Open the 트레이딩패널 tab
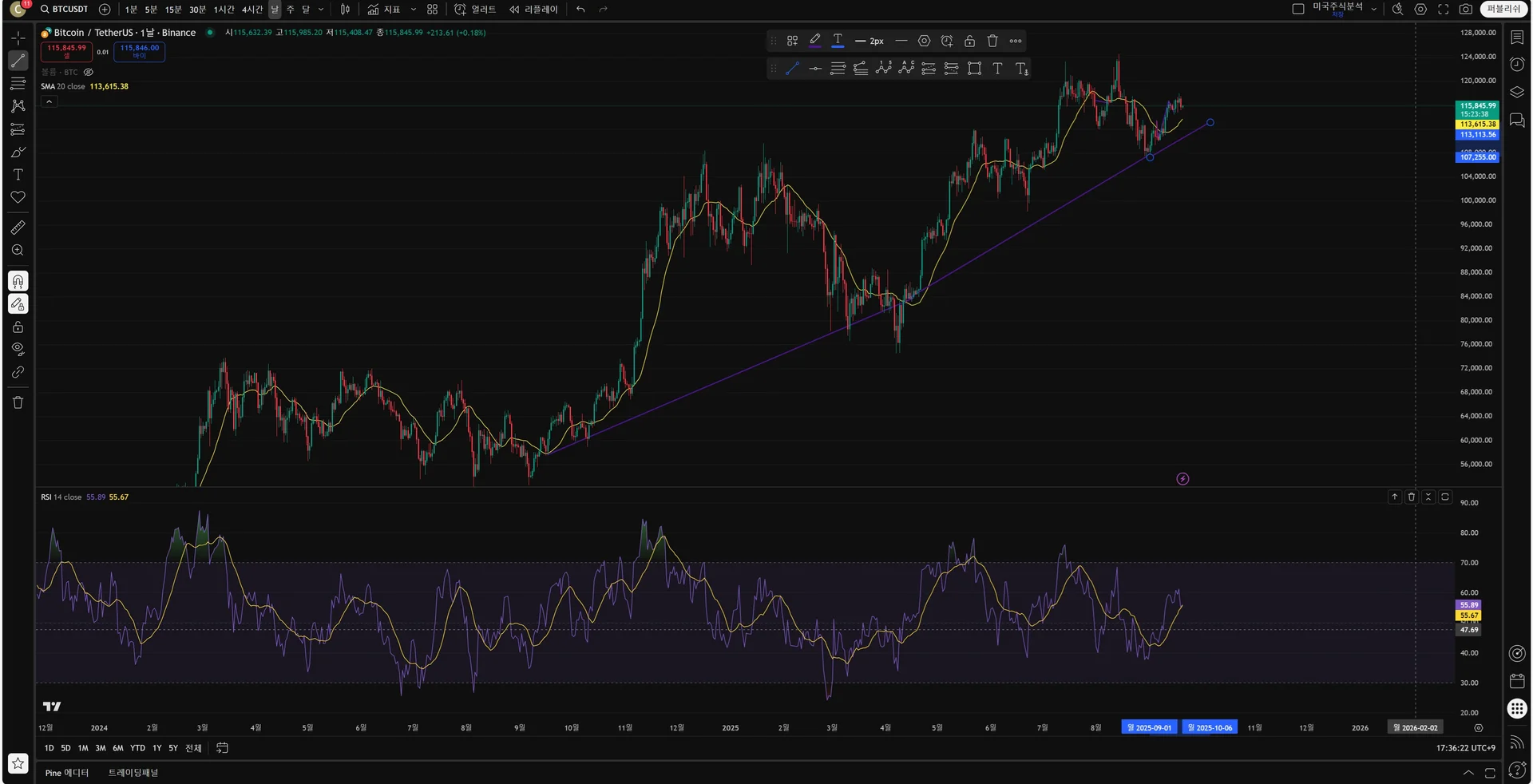The height and width of the screenshot is (784, 1533). [x=133, y=773]
